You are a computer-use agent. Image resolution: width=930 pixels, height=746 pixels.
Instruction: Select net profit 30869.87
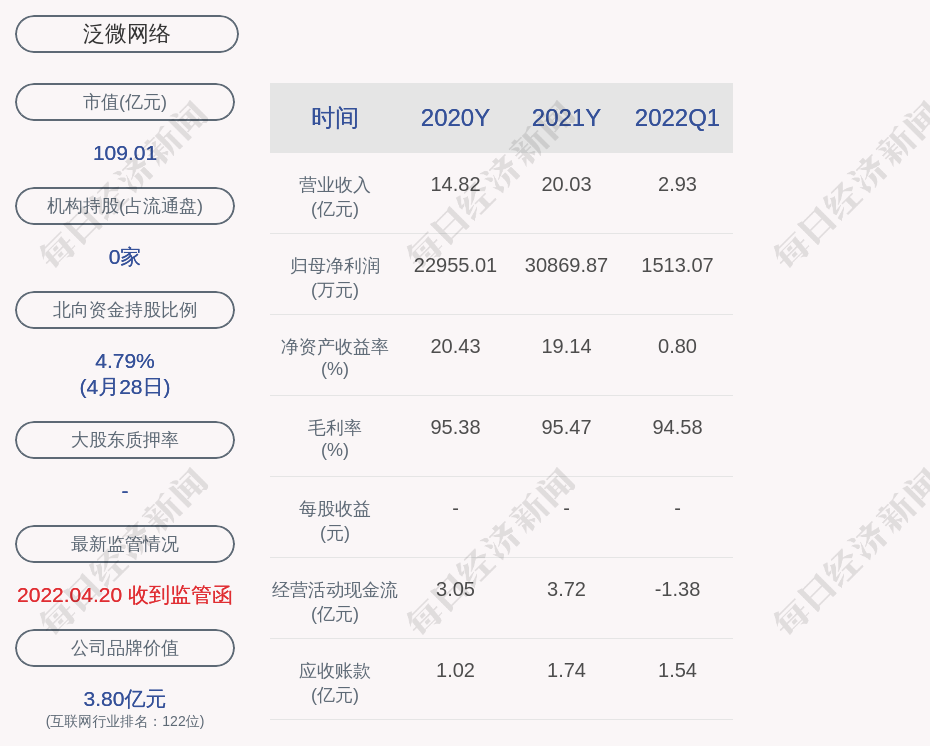566,265
